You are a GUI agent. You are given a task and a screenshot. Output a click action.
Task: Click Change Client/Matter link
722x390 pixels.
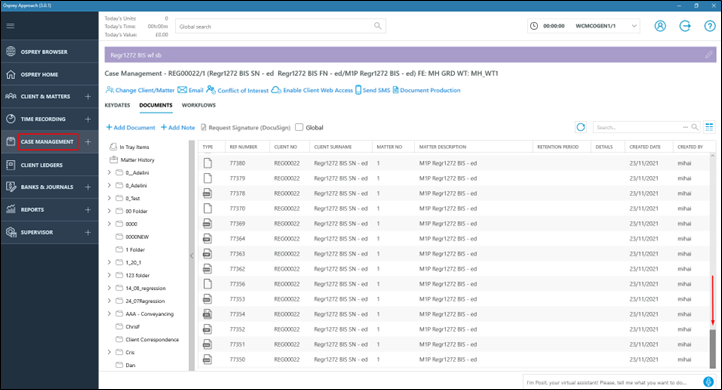point(140,90)
